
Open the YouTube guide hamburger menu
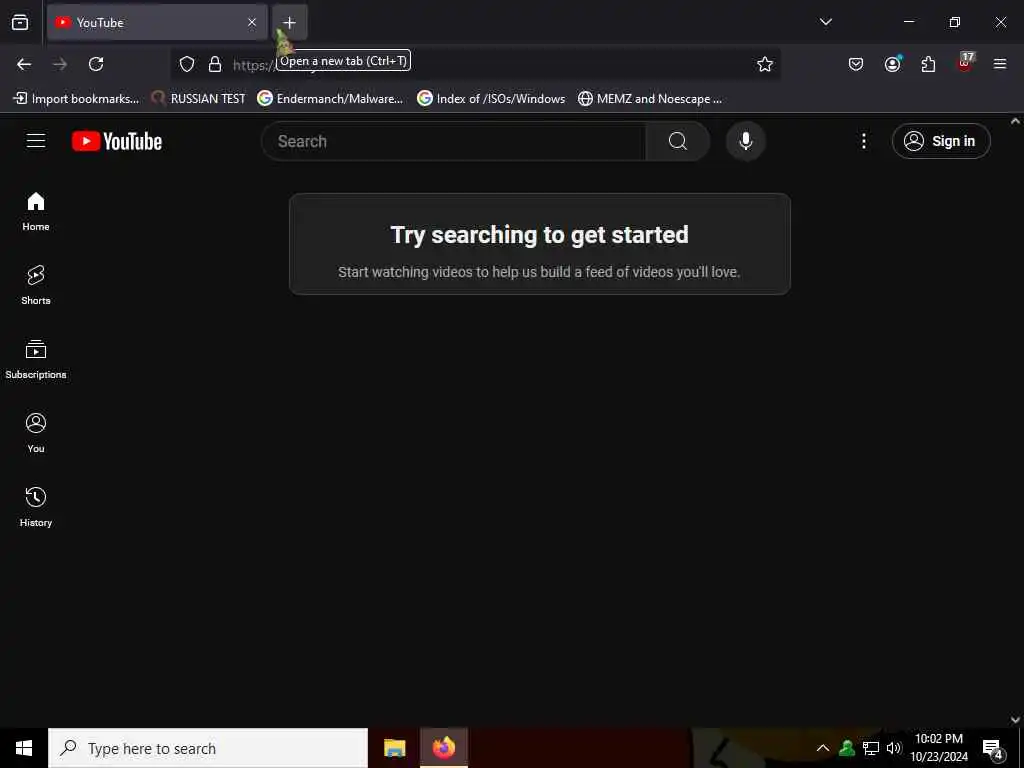(x=36, y=141)
